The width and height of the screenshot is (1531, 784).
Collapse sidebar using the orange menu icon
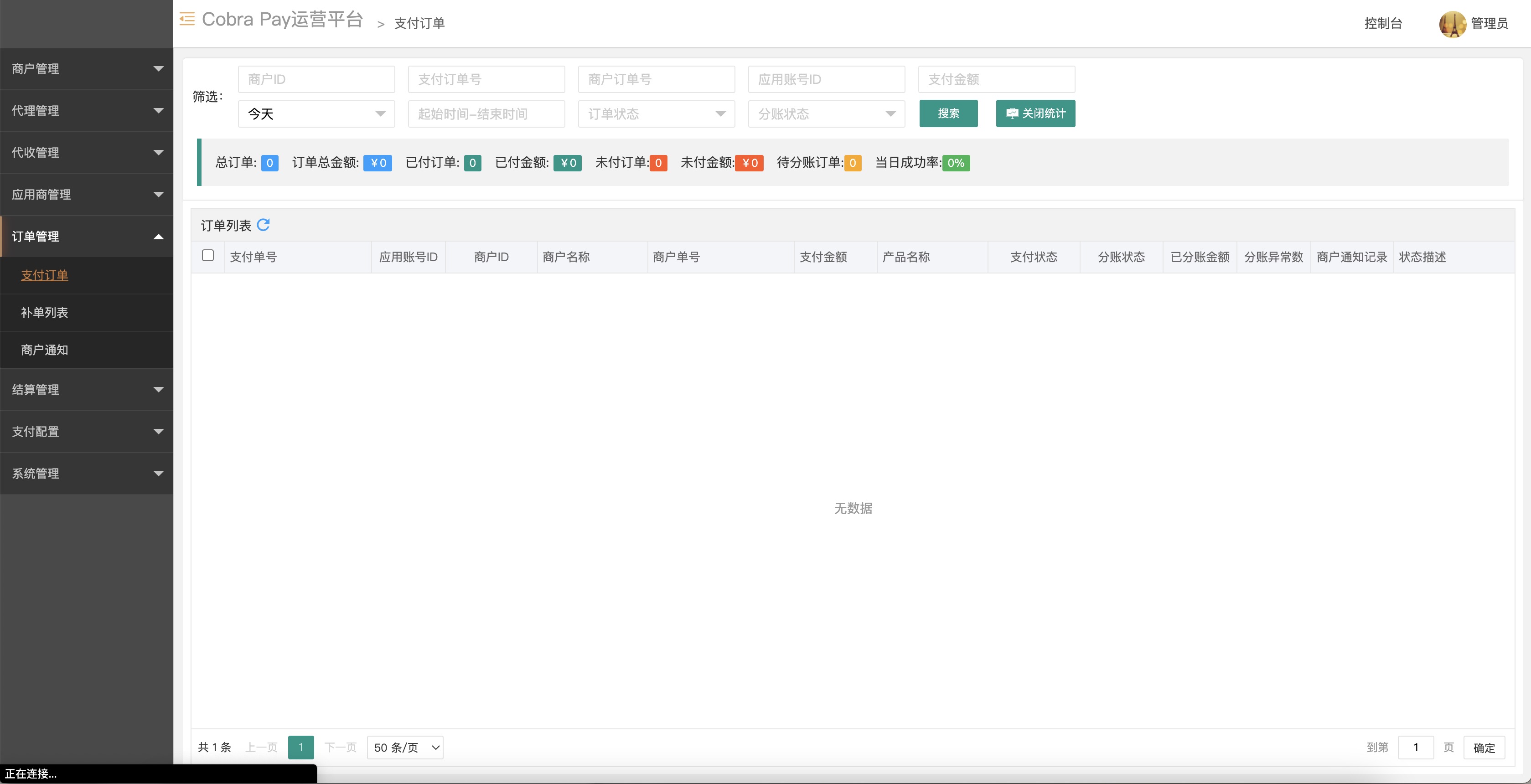click(187, 19)
